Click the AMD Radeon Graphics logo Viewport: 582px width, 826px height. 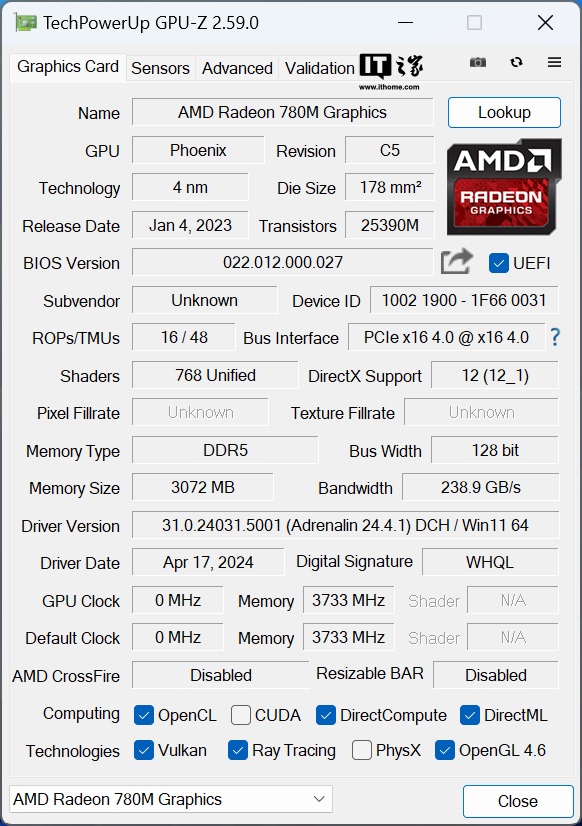504,187
